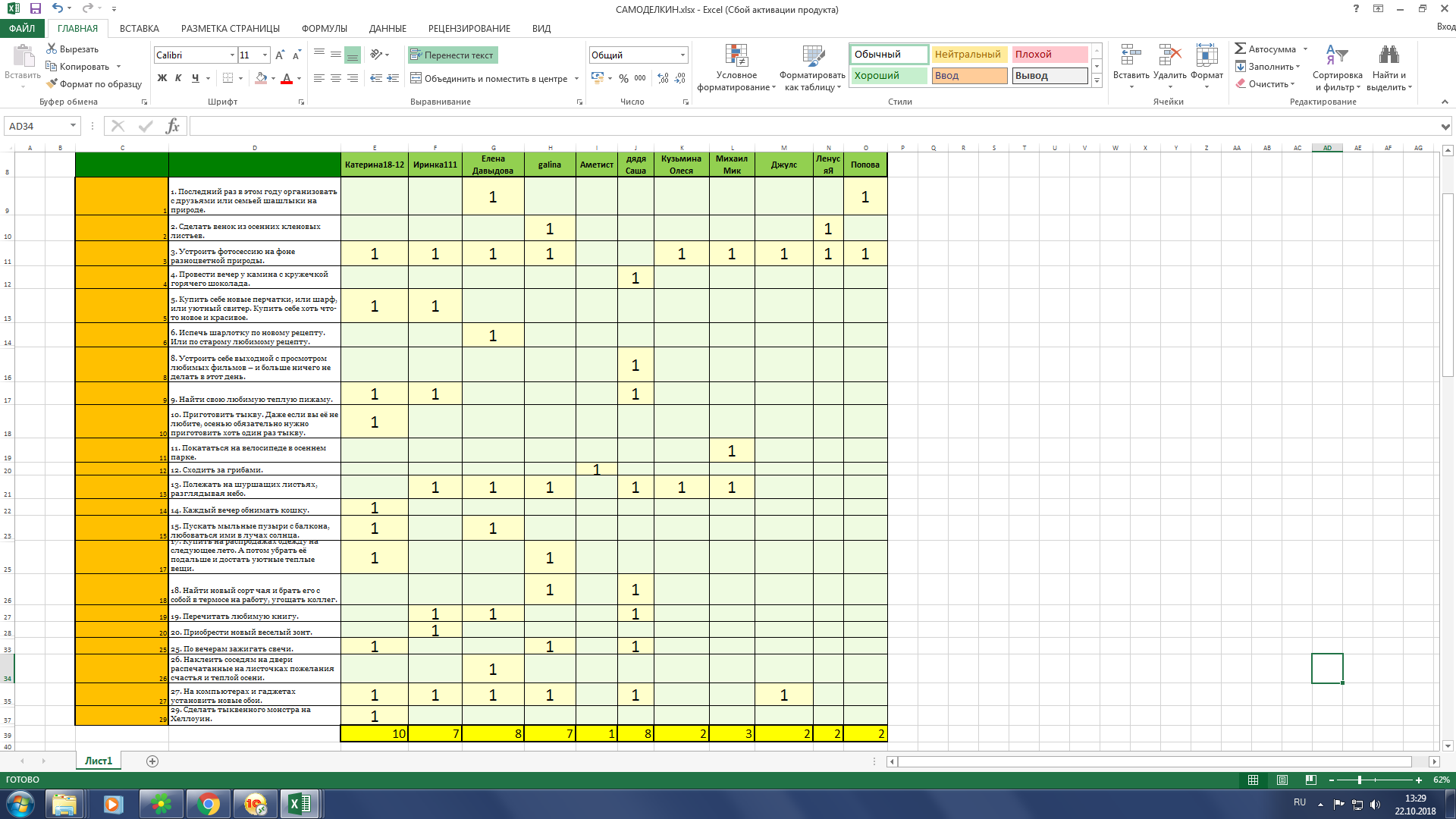
Task: Click accounting number format icon
Action: coord(598,78)
